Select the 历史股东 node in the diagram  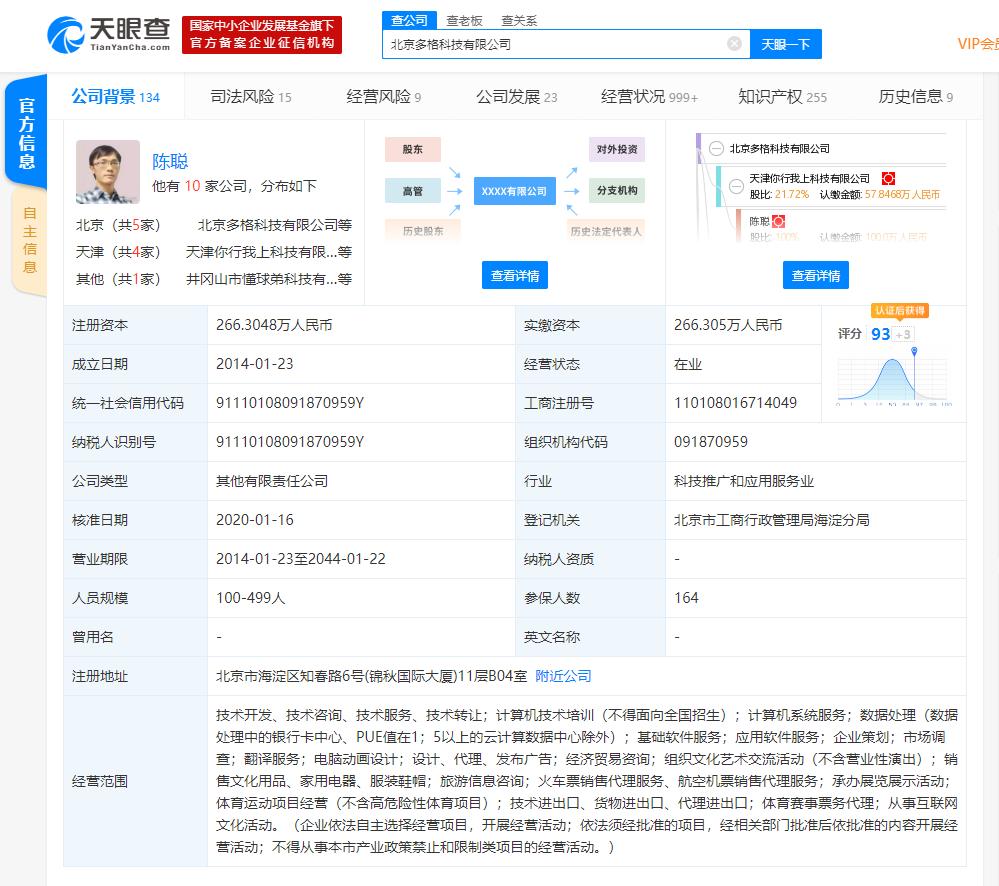(424, 231)
